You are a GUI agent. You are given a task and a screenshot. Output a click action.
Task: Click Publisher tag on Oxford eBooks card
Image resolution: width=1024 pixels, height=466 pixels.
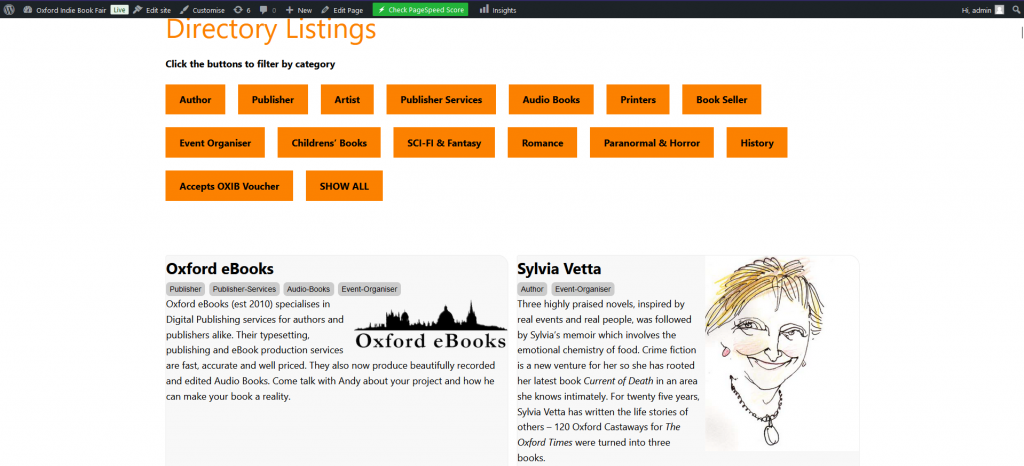[185, 289]
